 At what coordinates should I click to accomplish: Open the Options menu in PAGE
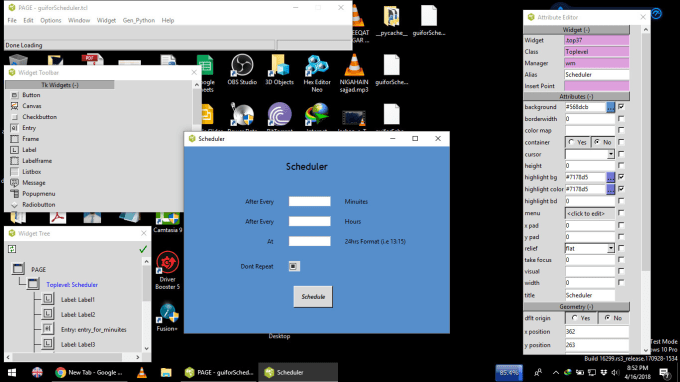51,20
